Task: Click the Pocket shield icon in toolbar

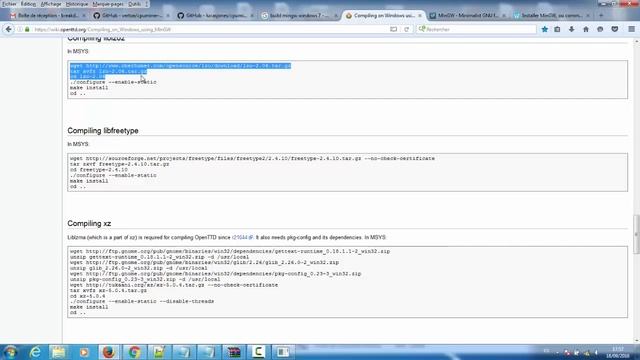Action: click(615, 29)
